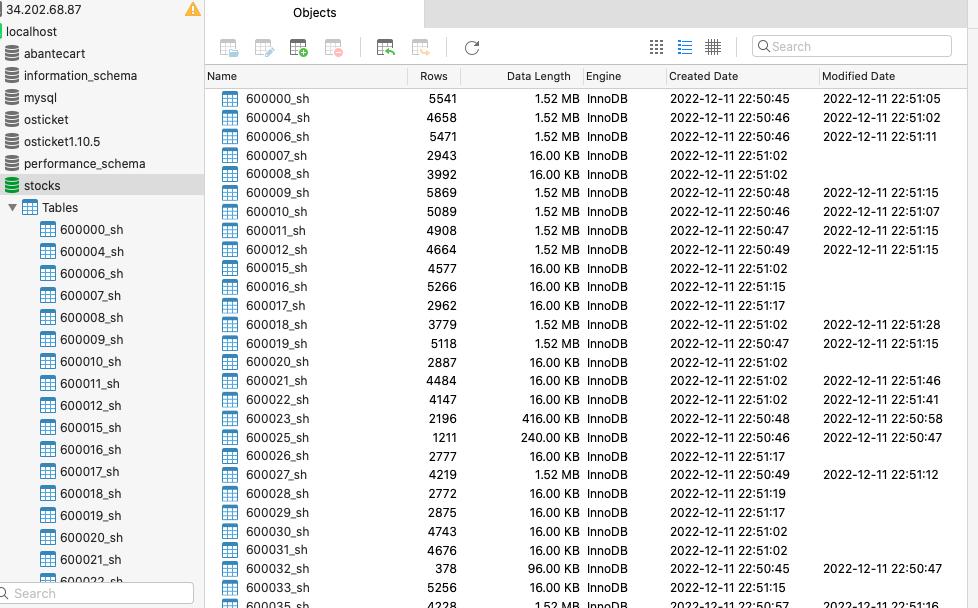Switch to detail view mode
The image size is (978, 608).
tap(713, 47)
